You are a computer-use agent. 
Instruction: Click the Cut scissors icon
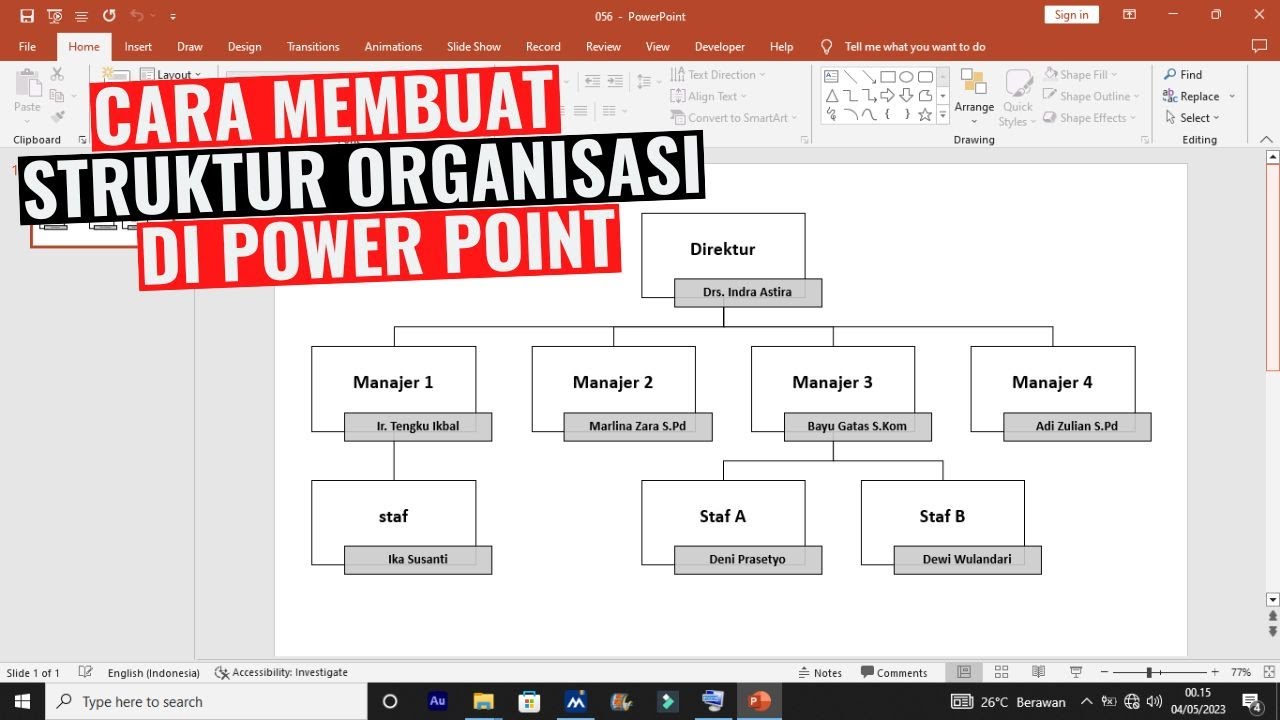[x=57, y=74]
